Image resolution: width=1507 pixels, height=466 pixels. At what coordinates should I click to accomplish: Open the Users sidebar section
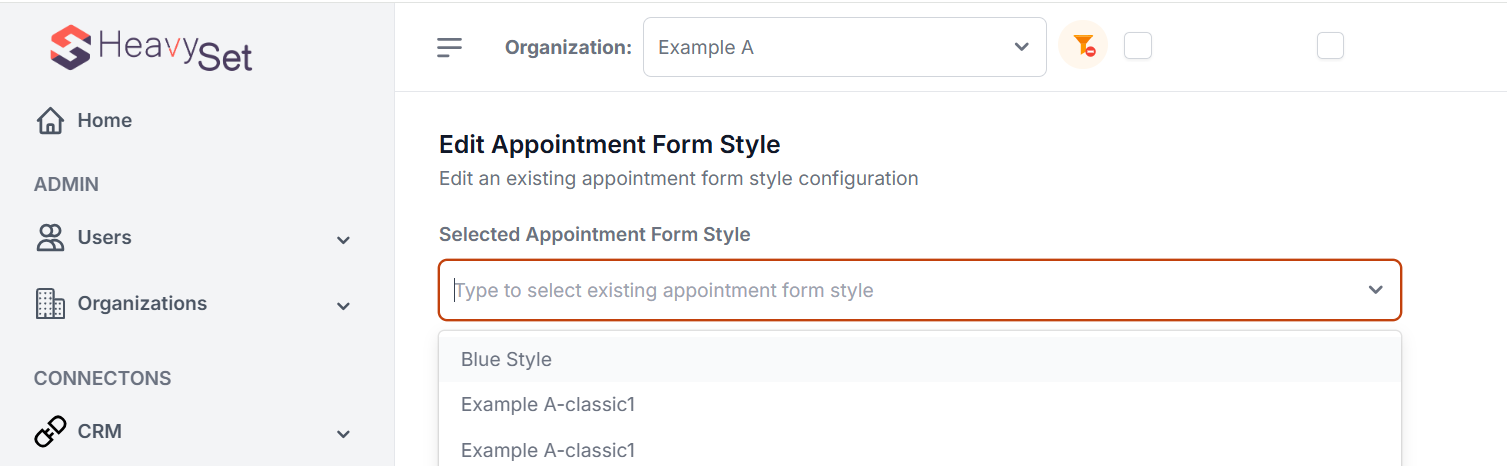pyautogui.click(x=104, y=238)
